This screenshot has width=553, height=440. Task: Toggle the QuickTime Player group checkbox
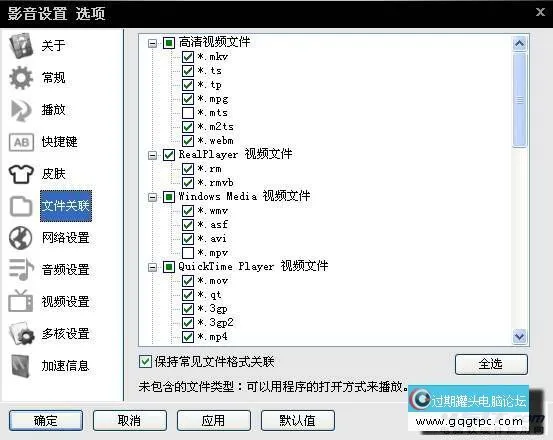[x=169, y=267]
